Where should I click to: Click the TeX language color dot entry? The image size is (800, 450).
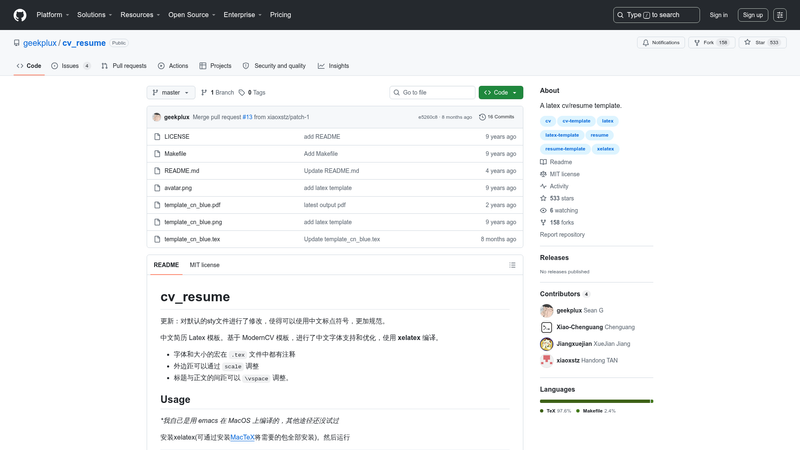(x=556, y=411)
